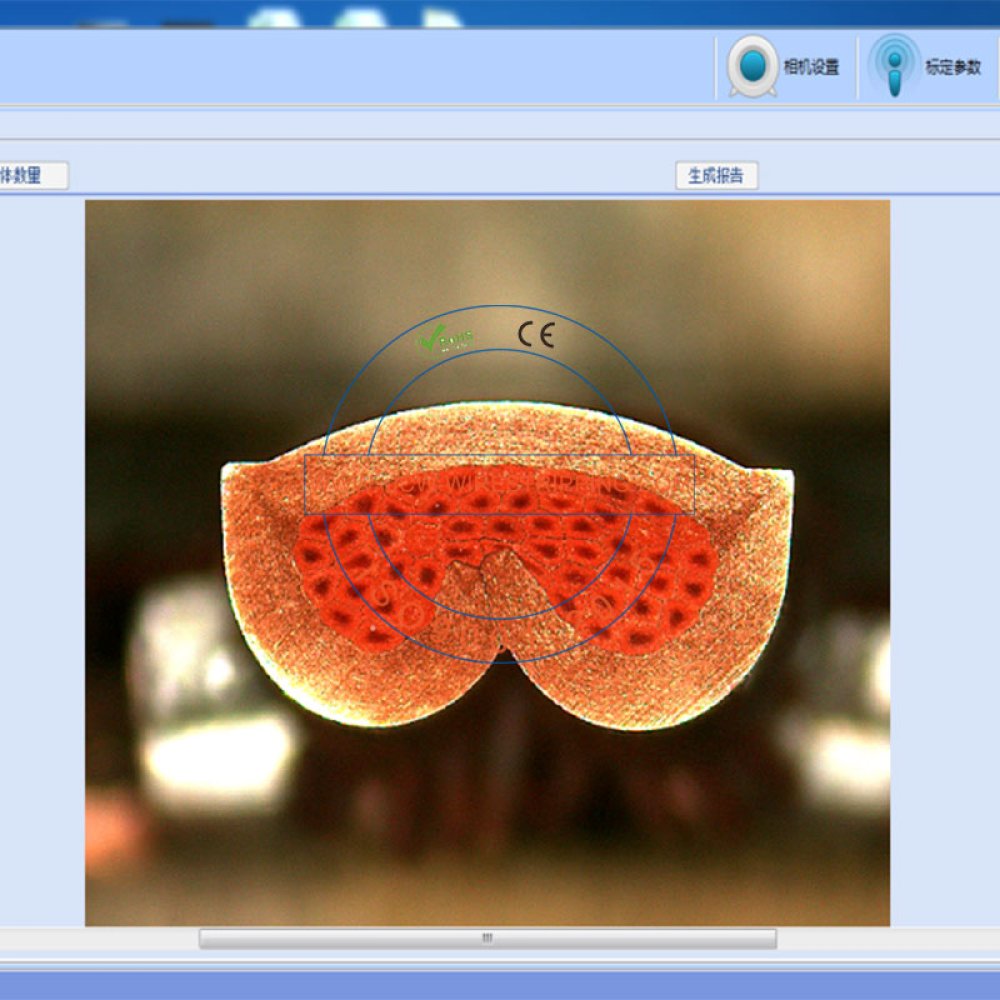Click the CE mark on the image
Screen dimensions: 1000x1000
point(535,335)
